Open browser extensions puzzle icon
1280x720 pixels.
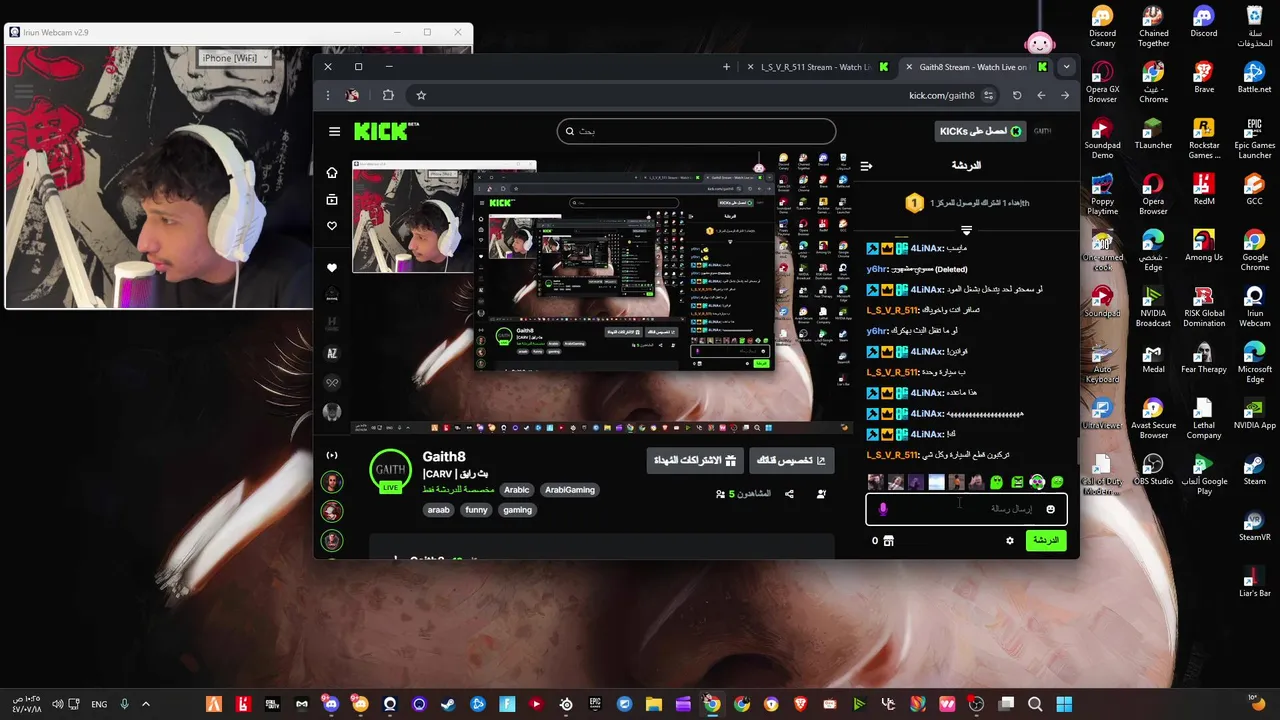(388, 95)
